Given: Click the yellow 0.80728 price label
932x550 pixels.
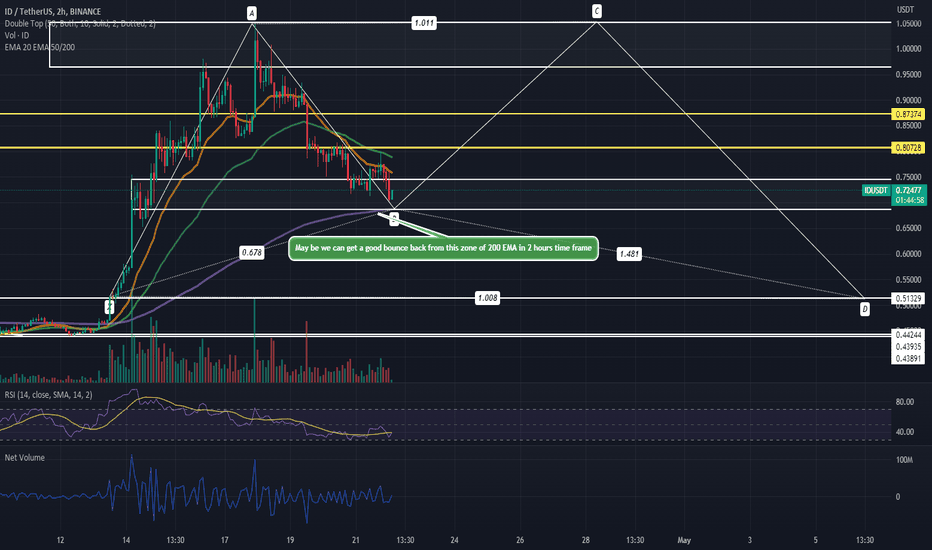Looking at the screenshot, I should click(908, 147).
